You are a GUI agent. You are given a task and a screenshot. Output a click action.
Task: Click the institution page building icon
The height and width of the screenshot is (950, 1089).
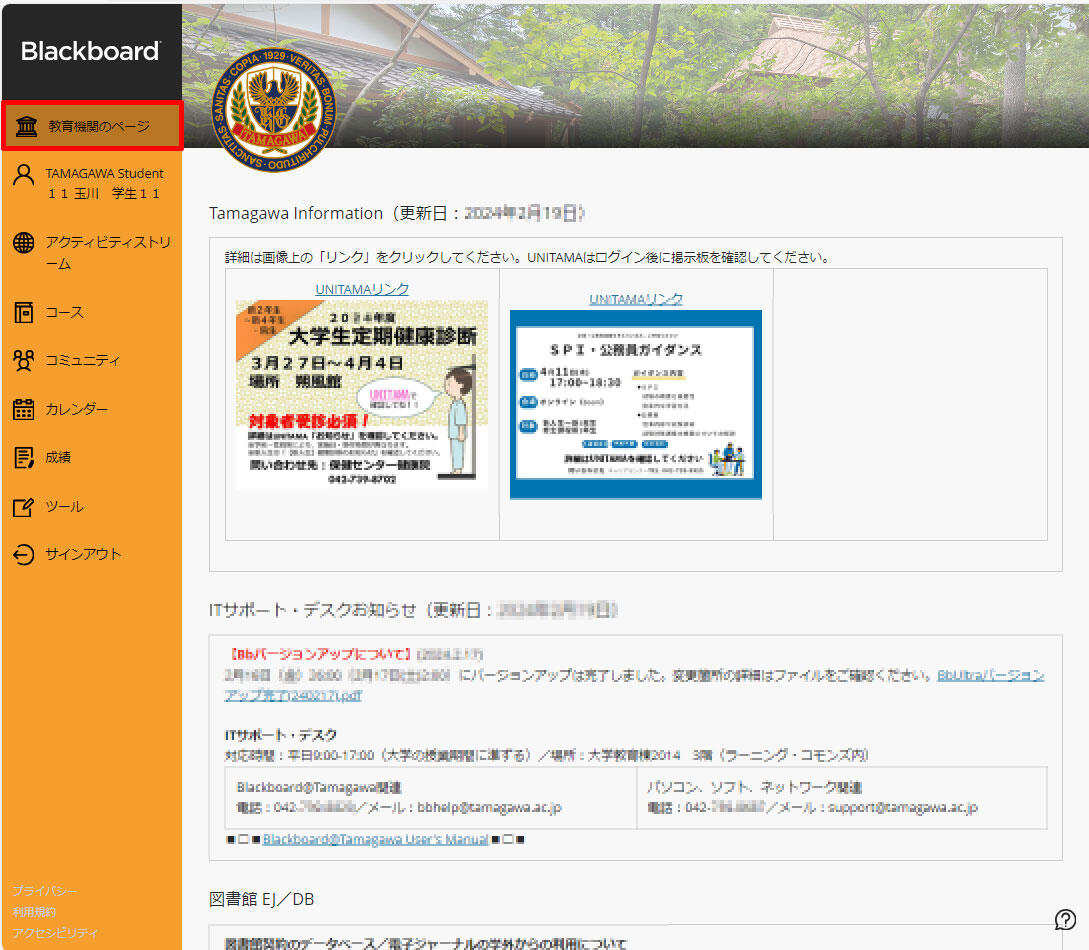click(x=26, y=126)
